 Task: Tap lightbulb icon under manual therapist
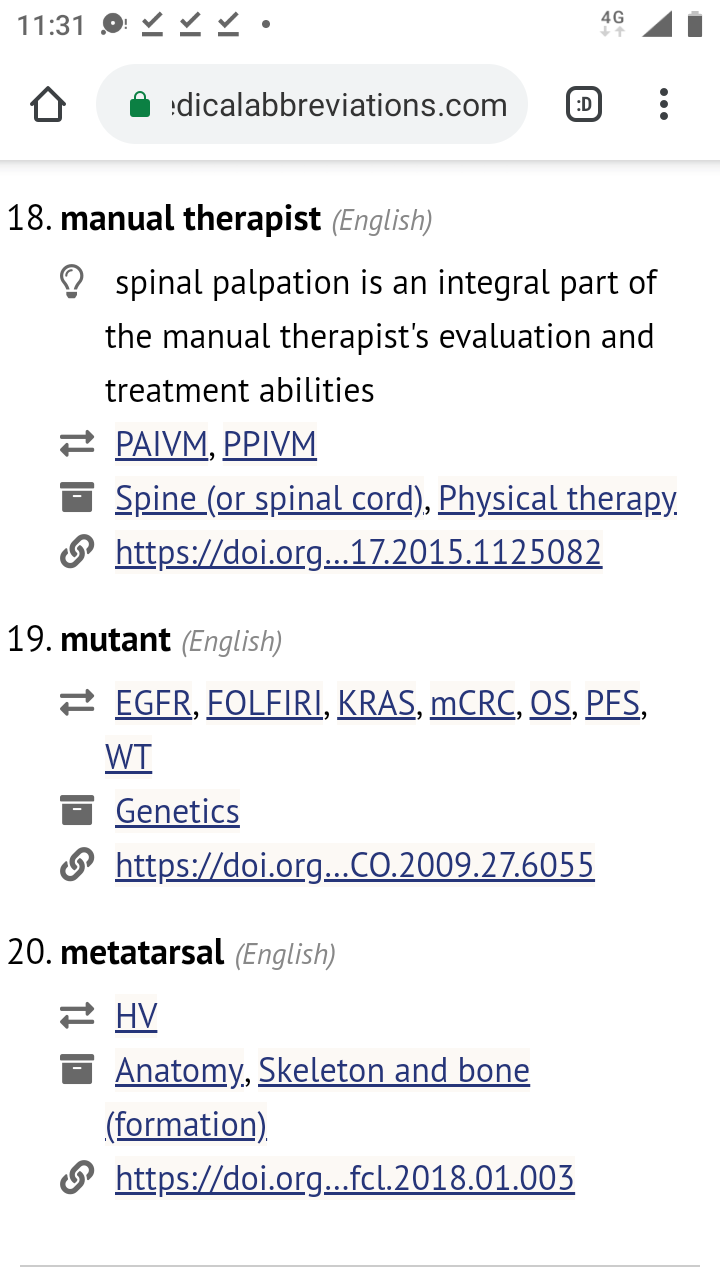72,283
